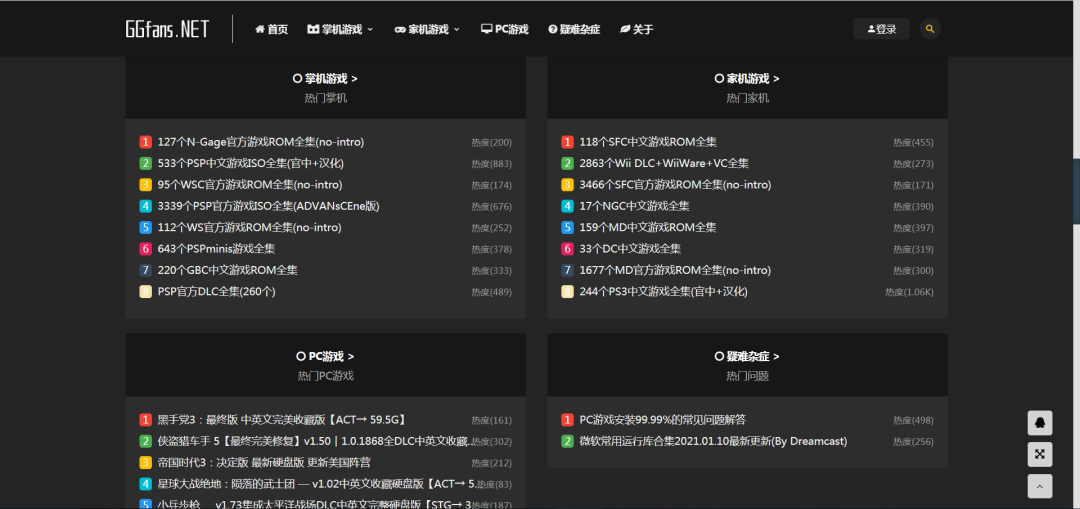The width and height of the screenshot is (1080, 509).
Task: Toggle fullscreen with the expand arrows icon
Action: tap(1040, 455)
